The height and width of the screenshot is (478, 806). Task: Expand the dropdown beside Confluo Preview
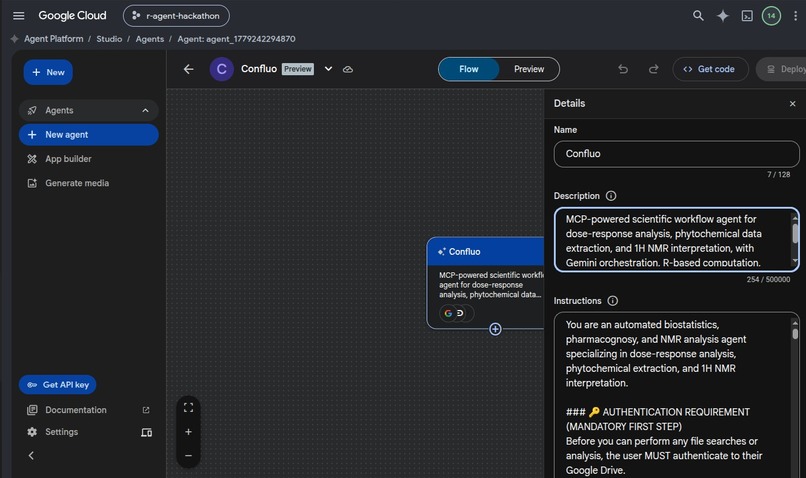(328, 69)
